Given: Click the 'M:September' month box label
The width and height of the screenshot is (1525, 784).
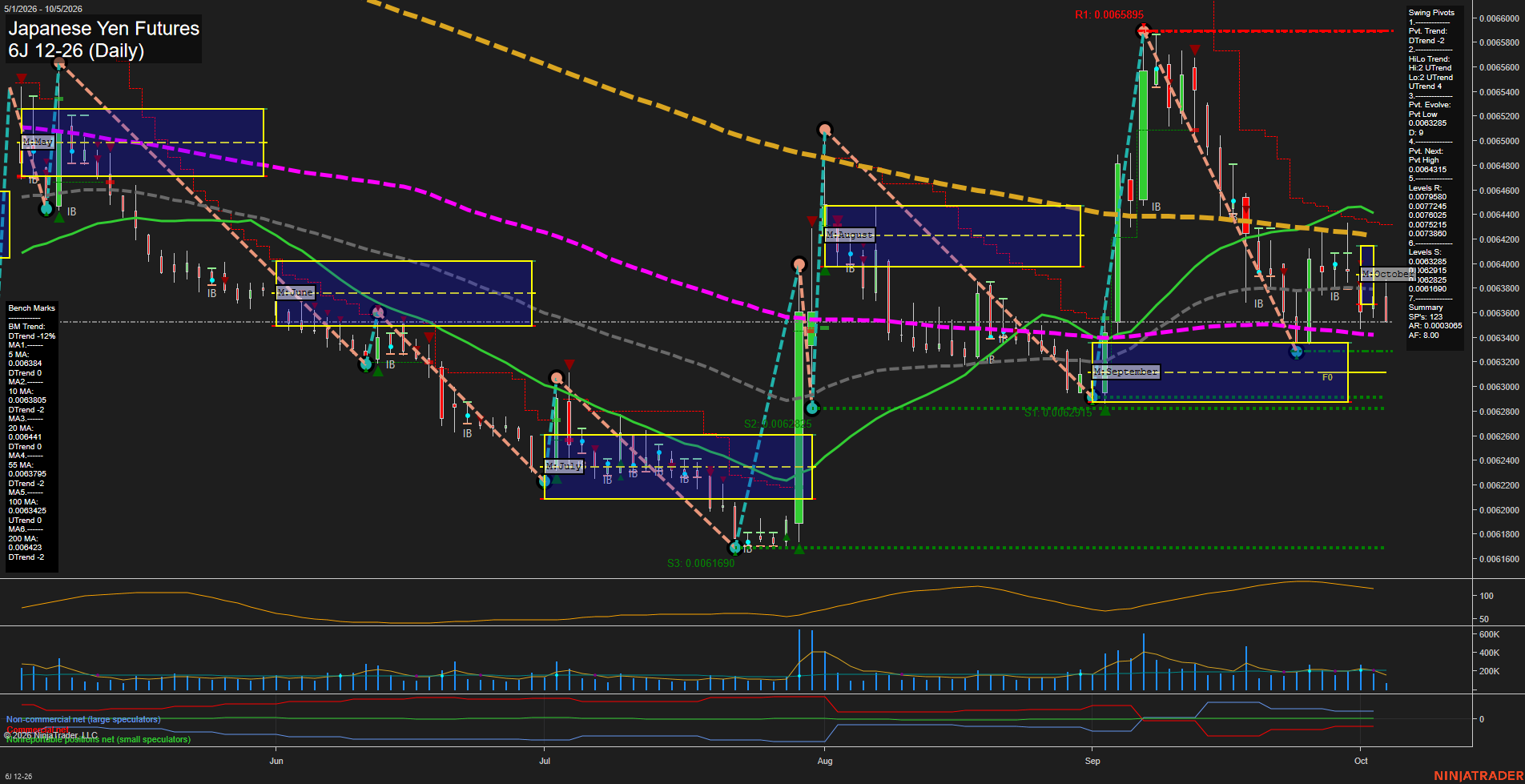Looking at the screenshot, I should (x=1125, y=372).
